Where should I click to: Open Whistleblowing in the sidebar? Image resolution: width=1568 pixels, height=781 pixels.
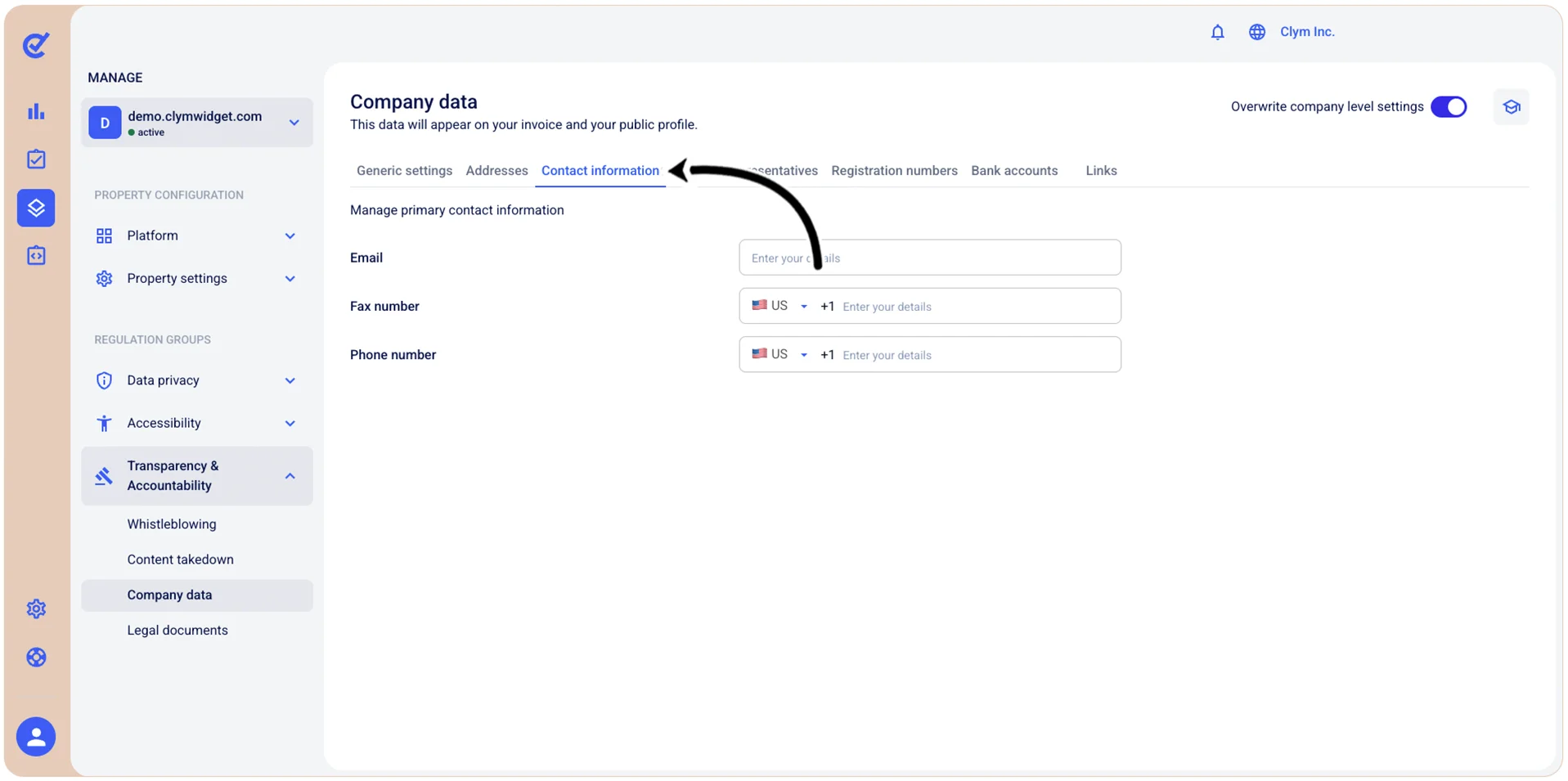point(172,524)
